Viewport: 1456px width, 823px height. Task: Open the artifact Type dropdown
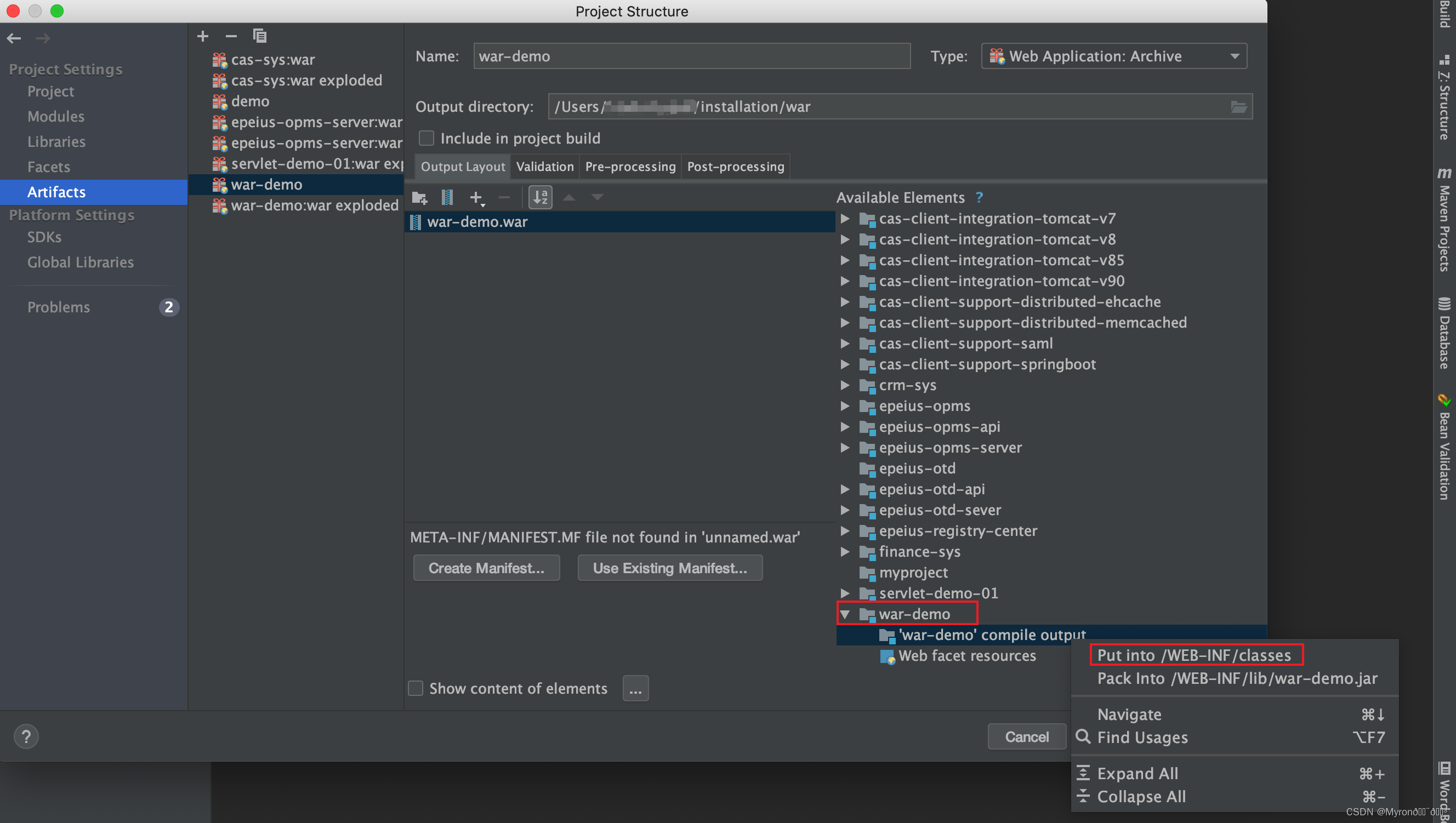1113,56
